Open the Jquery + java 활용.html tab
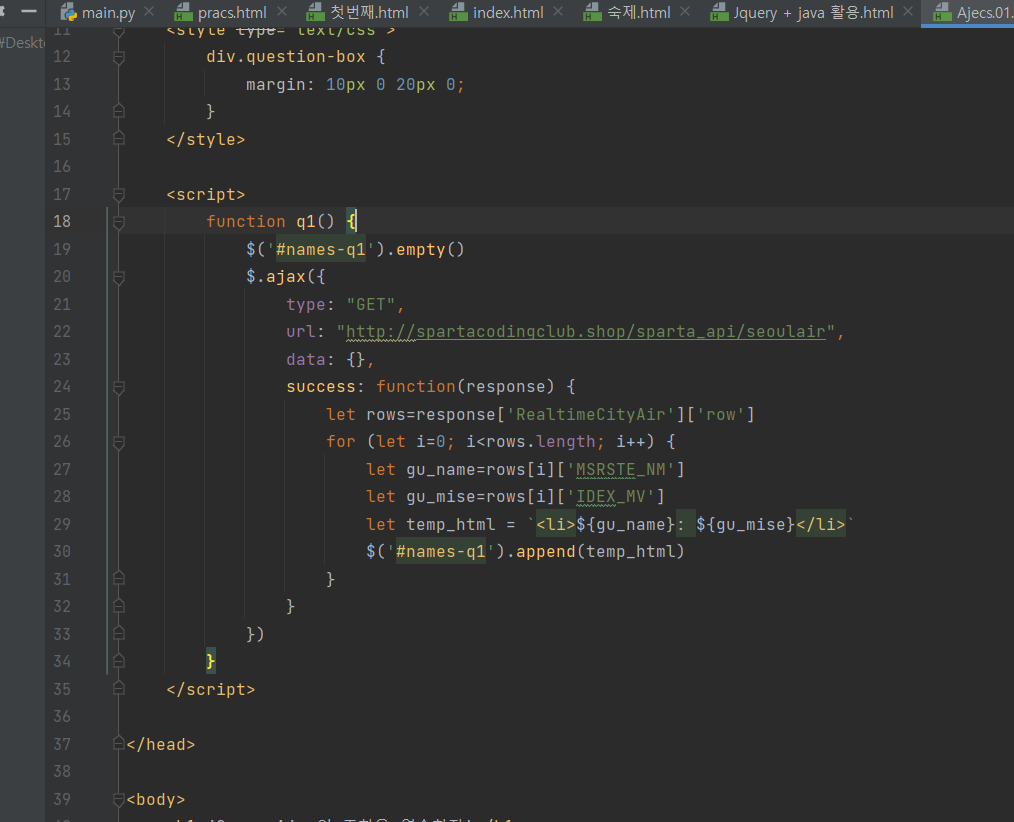The width and height of the screenshot is (1014, 822). [813, 12]
